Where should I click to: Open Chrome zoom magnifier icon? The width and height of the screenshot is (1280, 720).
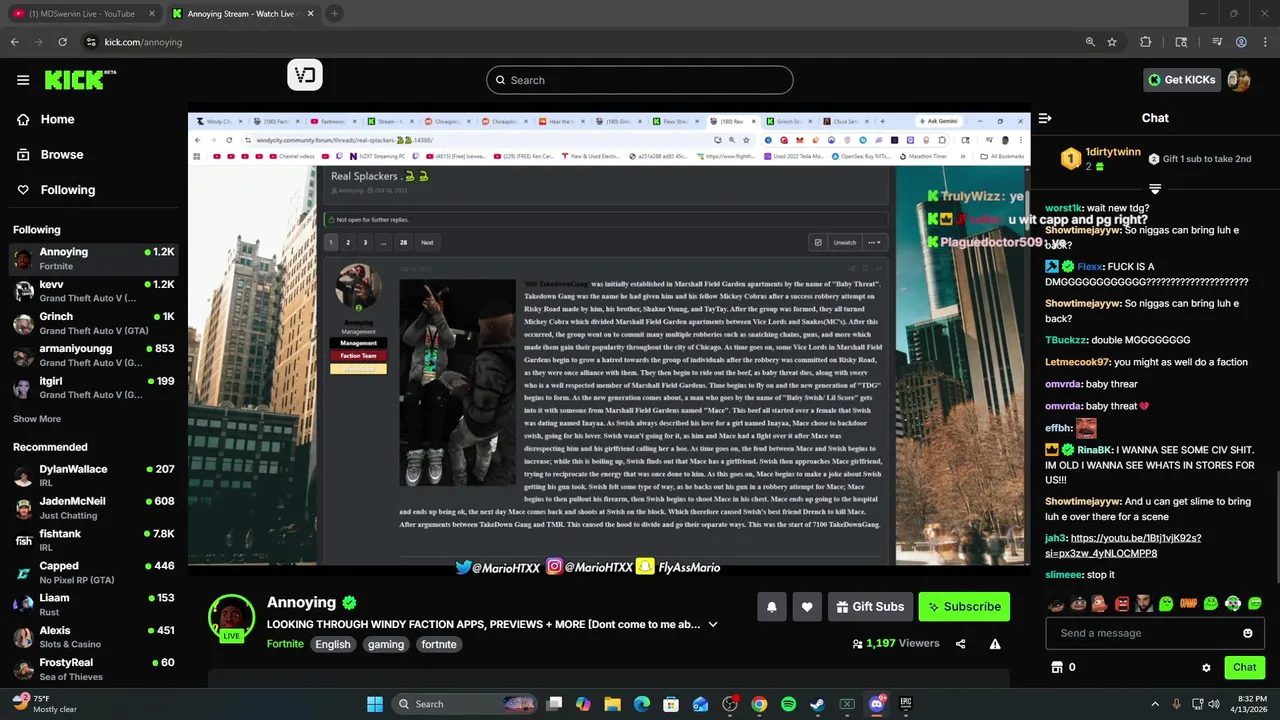1090,42
